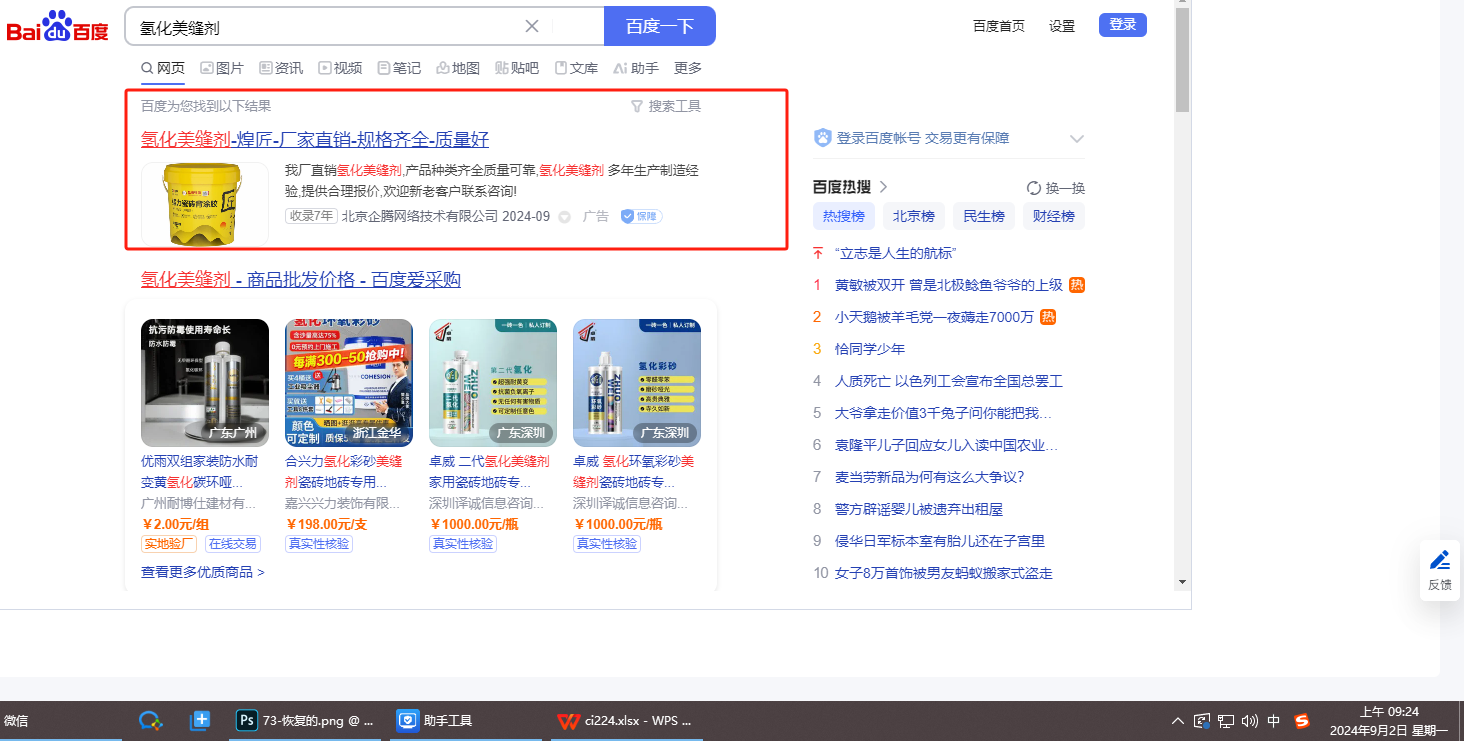Open 卓威 氢化环氧彩砂美缝剂 product link
Viewport: 1464px width, 741px height.
pyautogui.click(x=633, y=472)
